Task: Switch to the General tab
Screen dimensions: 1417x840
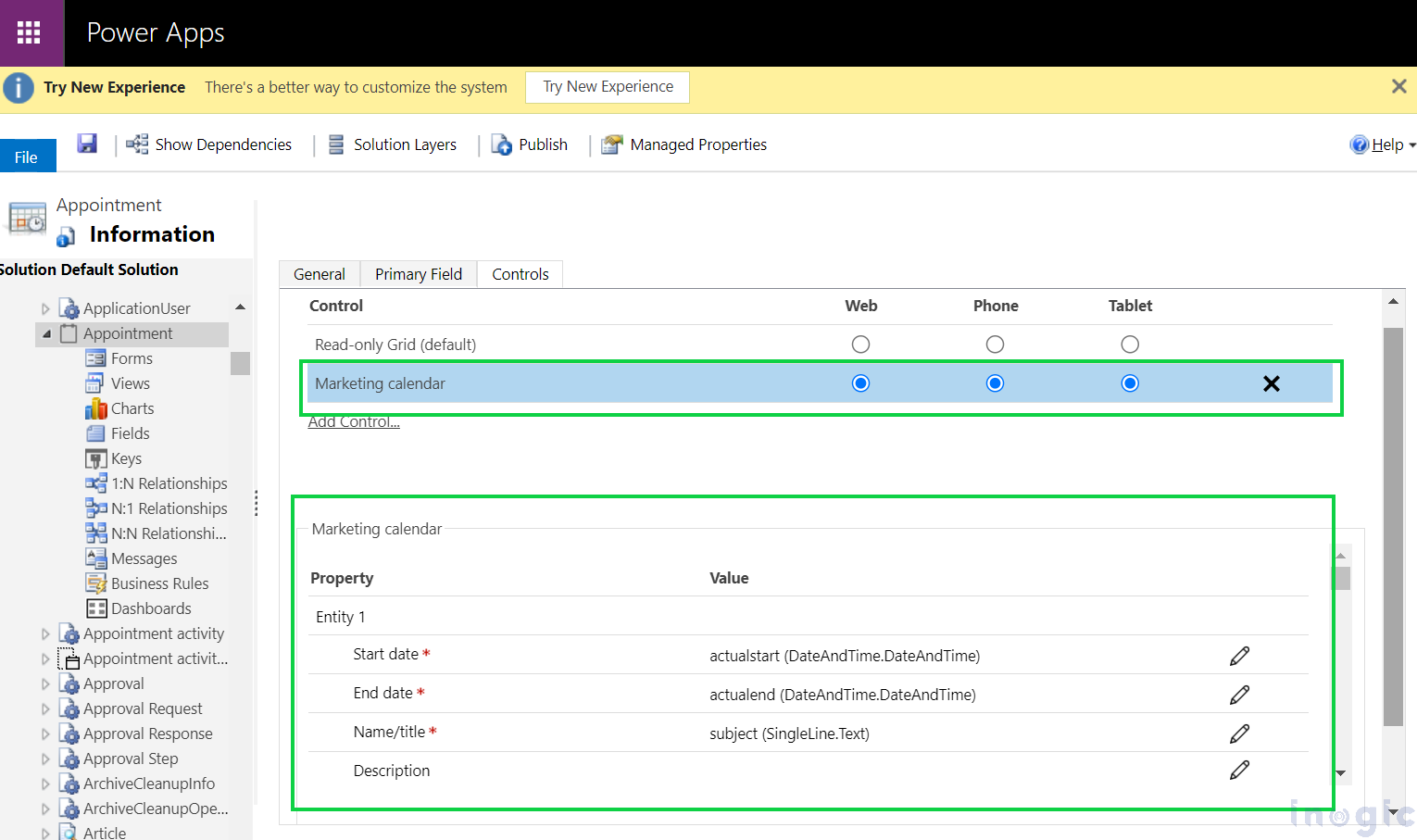Action: (320, 274)
